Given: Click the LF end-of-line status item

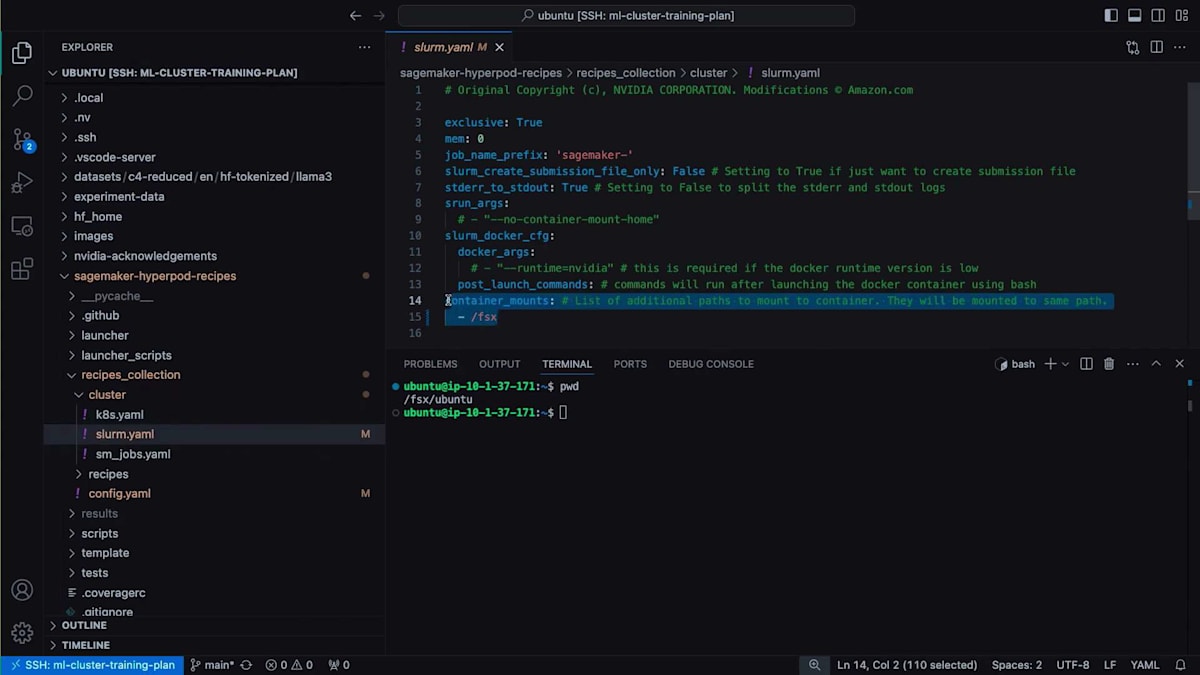Looking at the screenshot, I should (x=1110, y=665).
